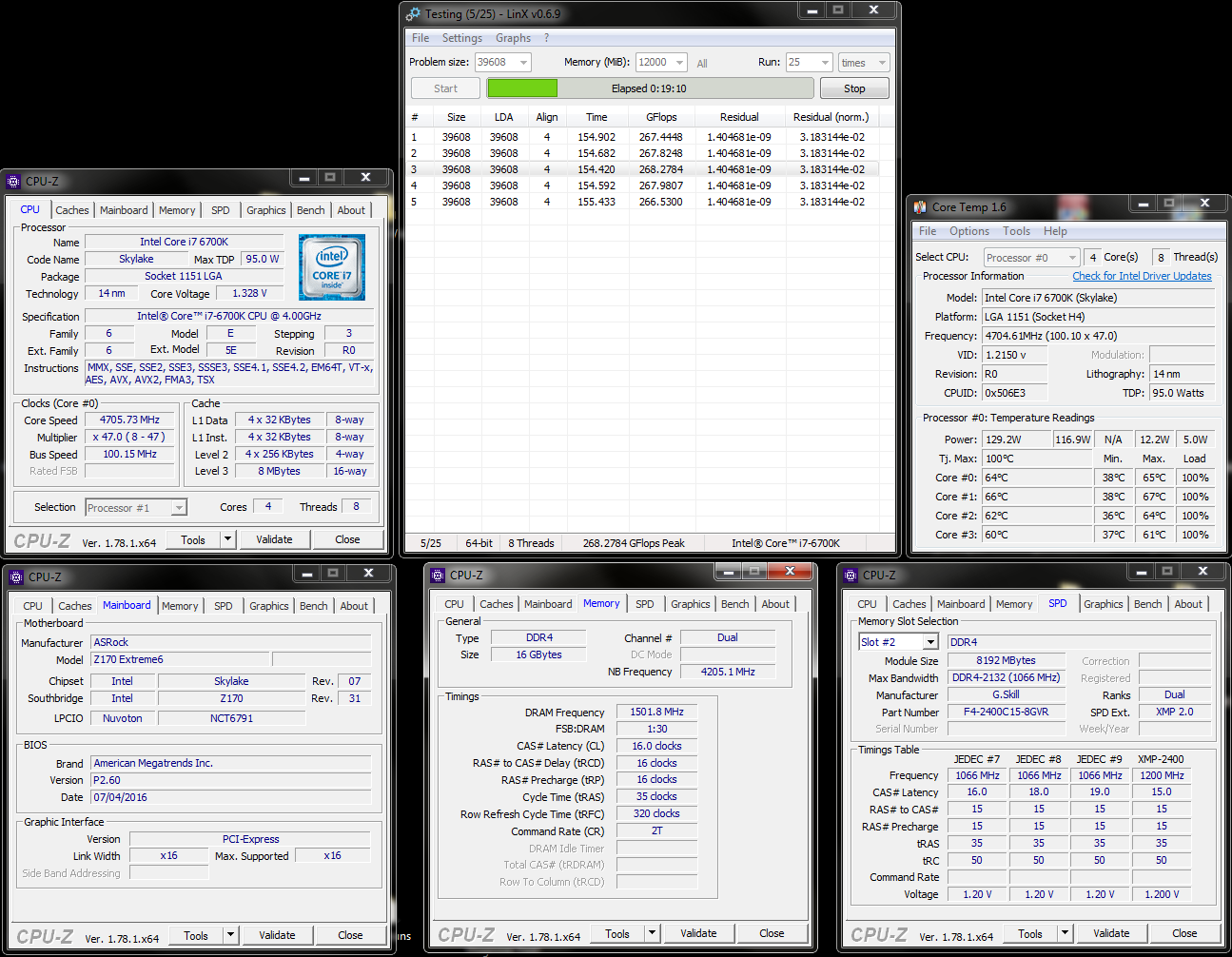Click the 1501.8 MHz DRAM Frequency value
The width and height of the screenshot is (1232, 957).
coord(656,712)
